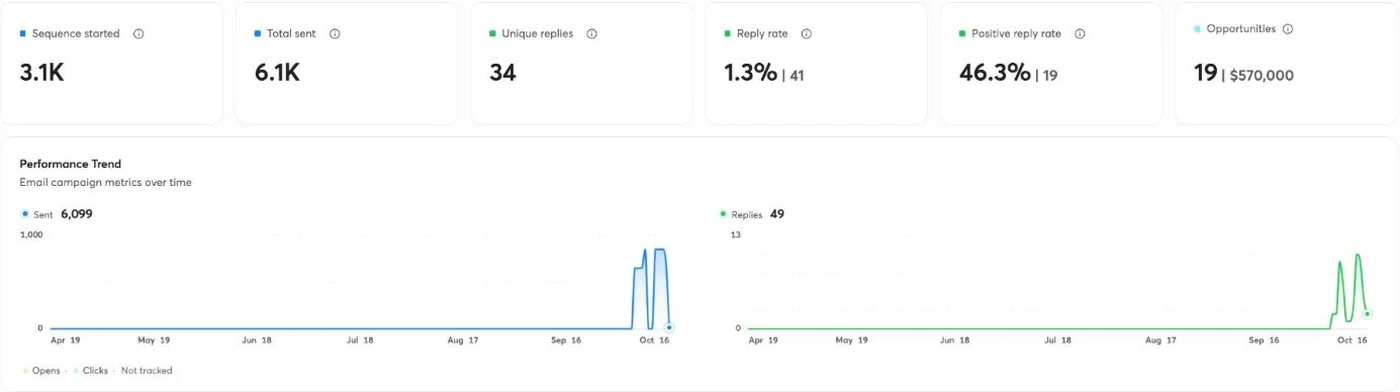Click the info icon beside Positive reply rate
This screenshot has height=392, width=1400.
[x=1080, y=34]
